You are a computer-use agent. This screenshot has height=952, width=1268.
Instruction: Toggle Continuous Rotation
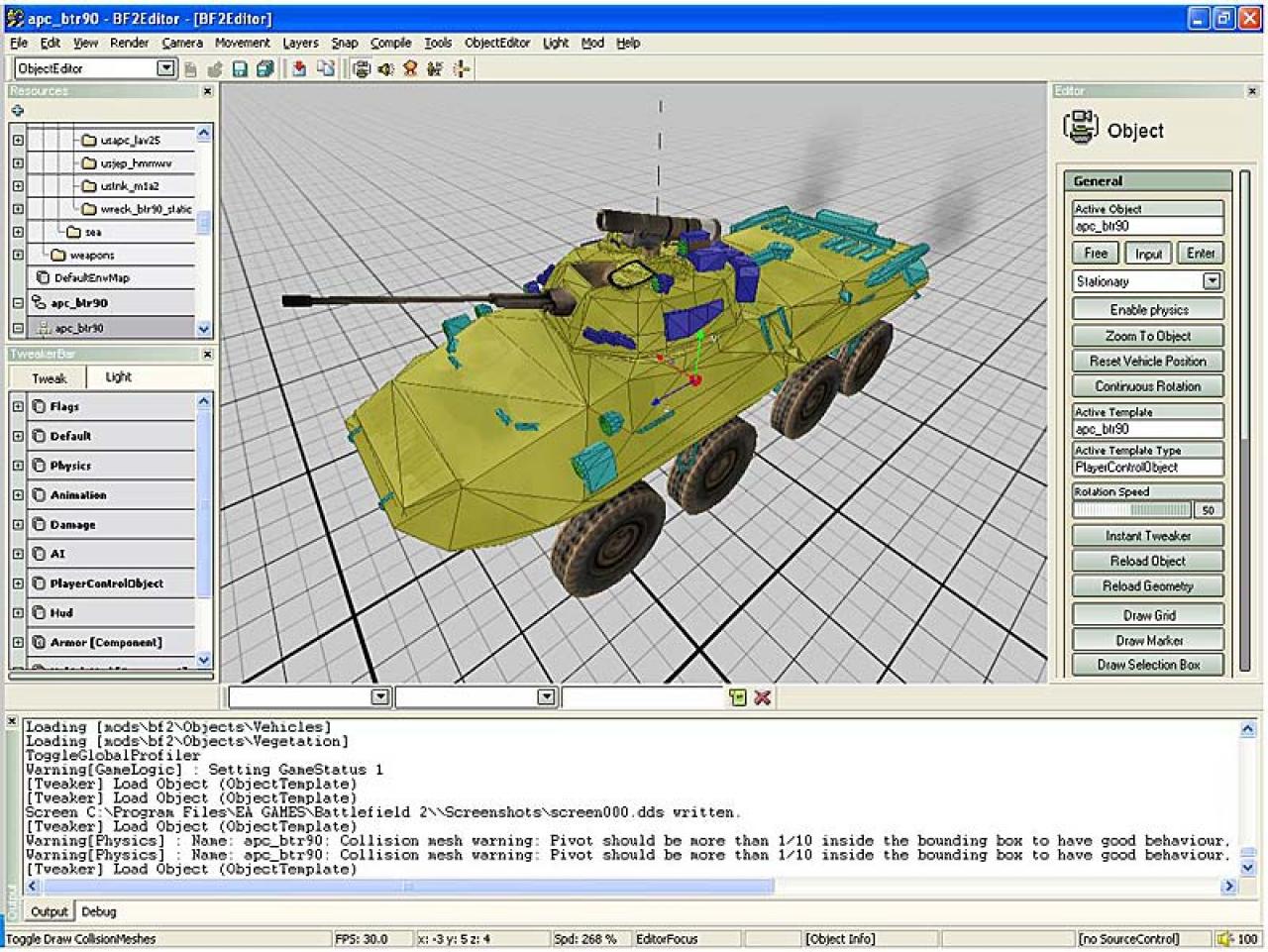1148,386
